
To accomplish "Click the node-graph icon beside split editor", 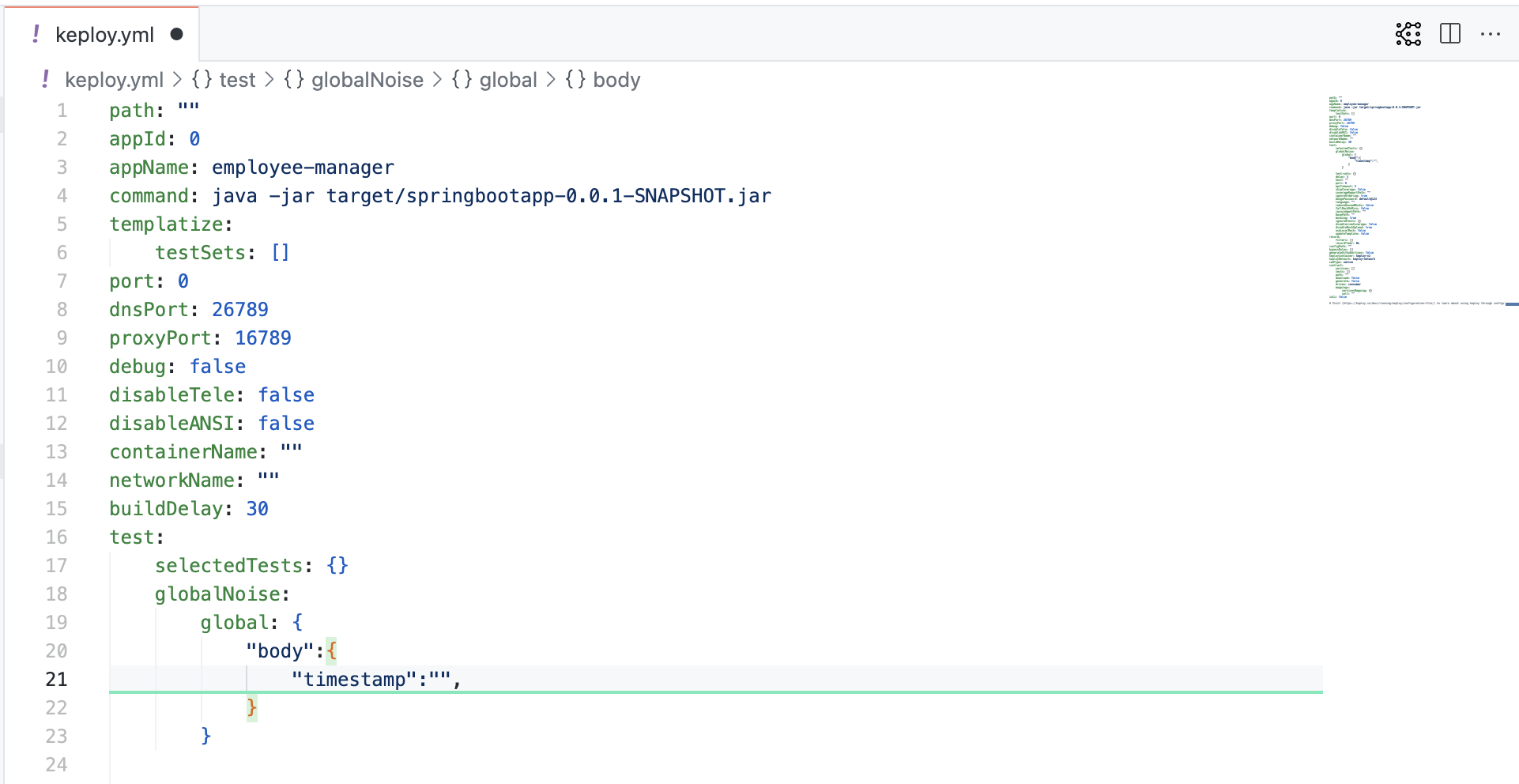I will 1408,34.
